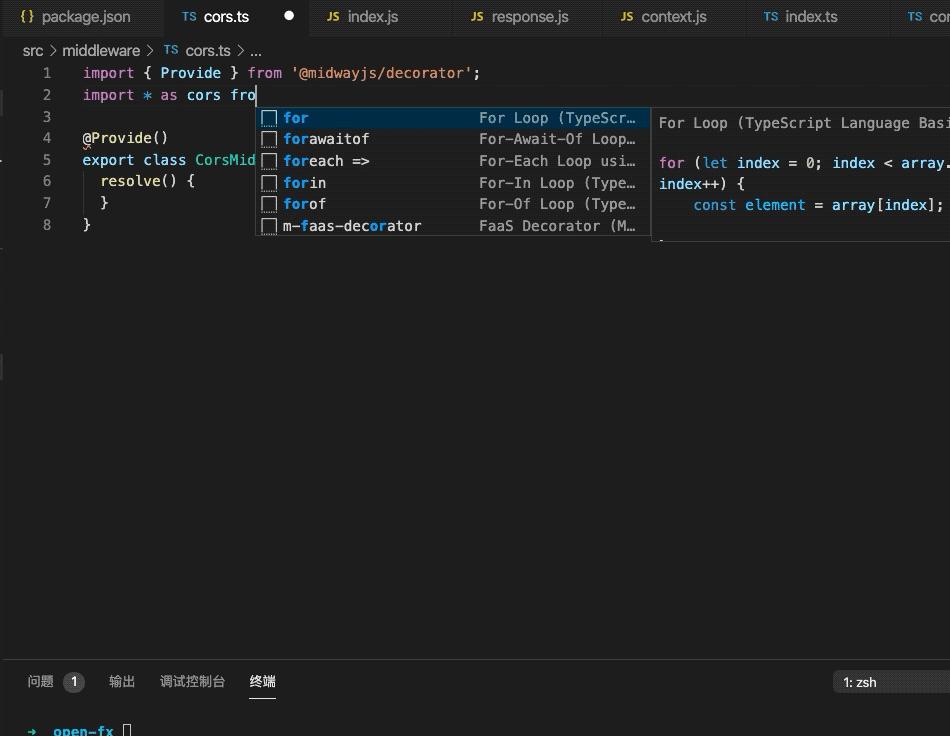Select the 'foreach =>' suggestion
The width and height of the screenshot is (950, 736).
click(453, 161)
